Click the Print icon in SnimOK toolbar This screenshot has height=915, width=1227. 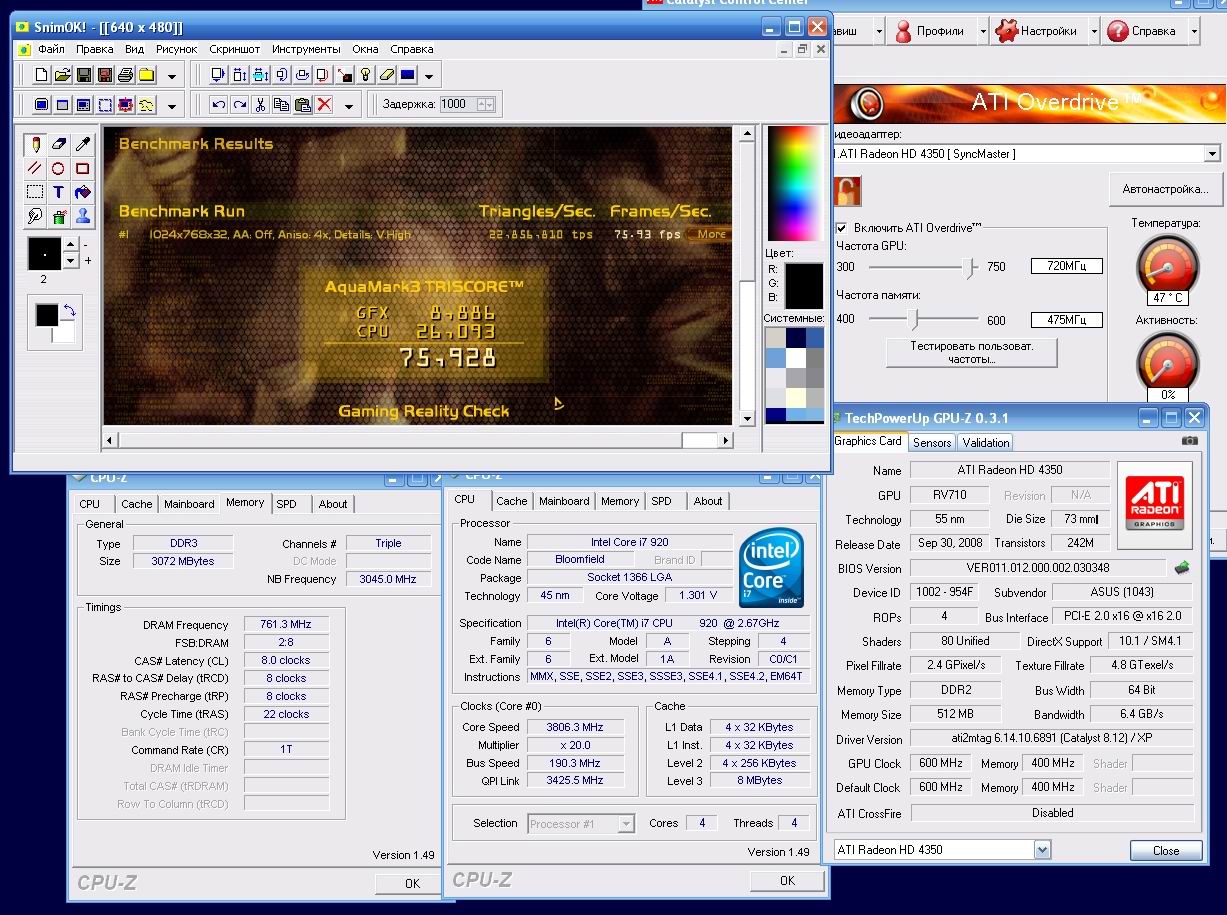click(x=125, y=75)
